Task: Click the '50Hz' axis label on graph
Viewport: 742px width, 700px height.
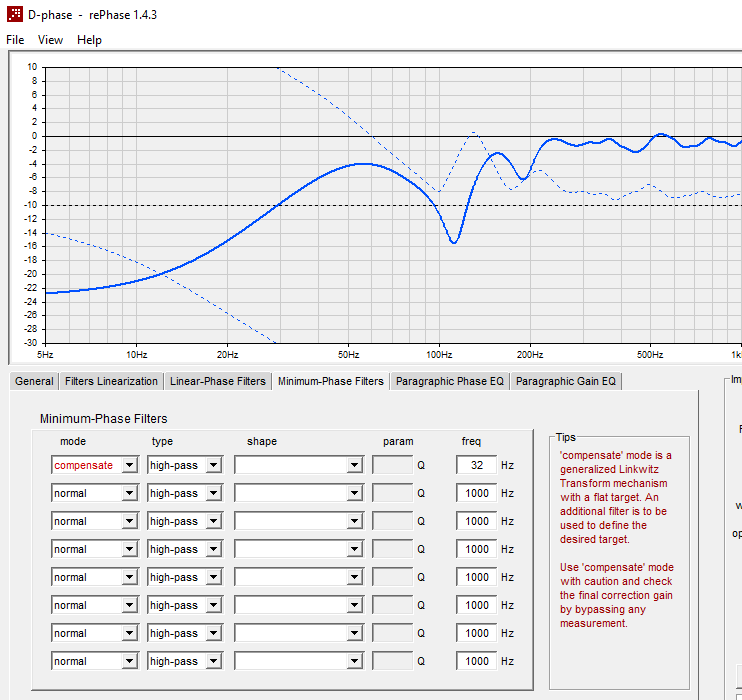Action: click(348, 354)
